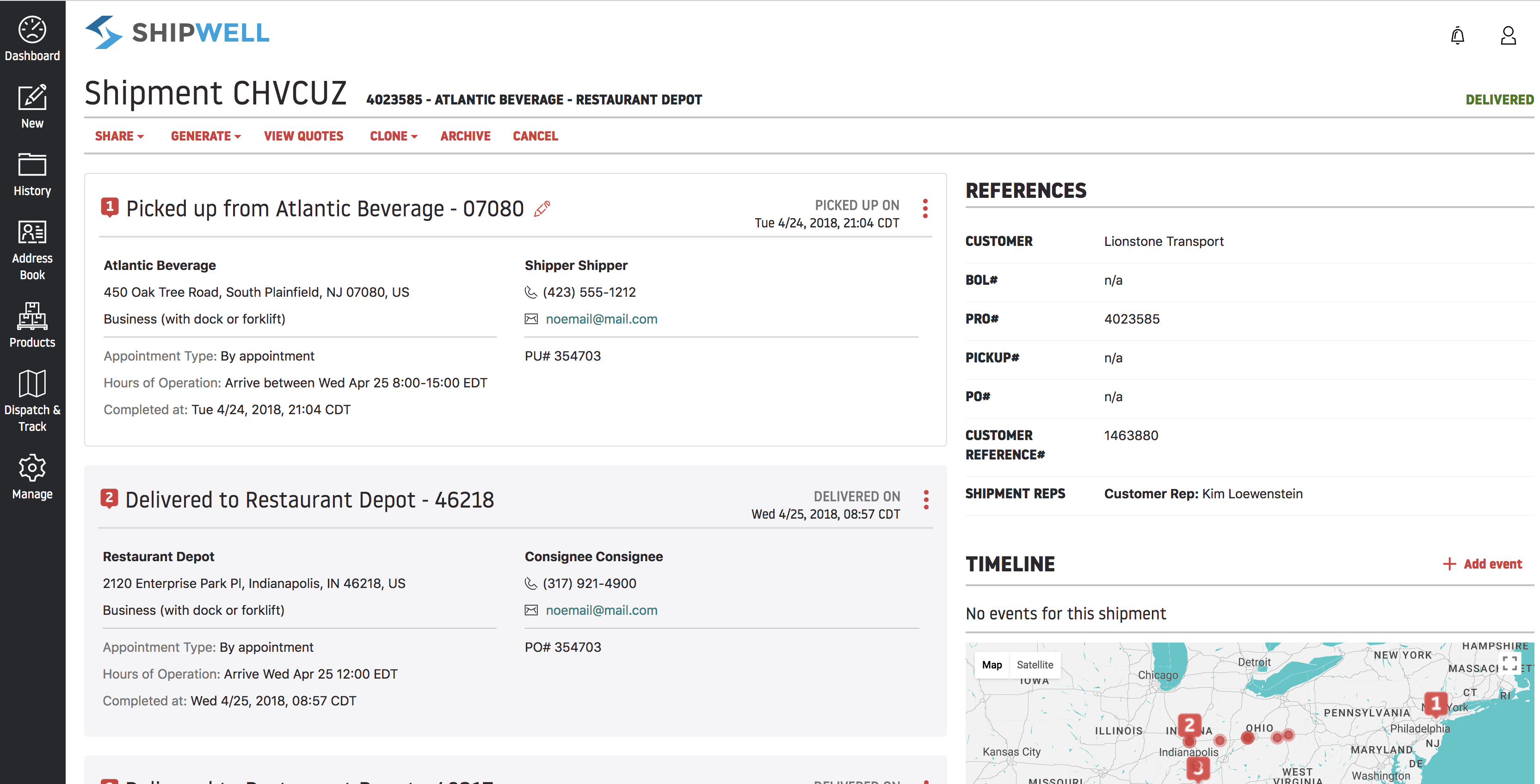Open the History folder icon
Image resolution: width=1540 pixels, height=784 pixels.
[32, 164]
